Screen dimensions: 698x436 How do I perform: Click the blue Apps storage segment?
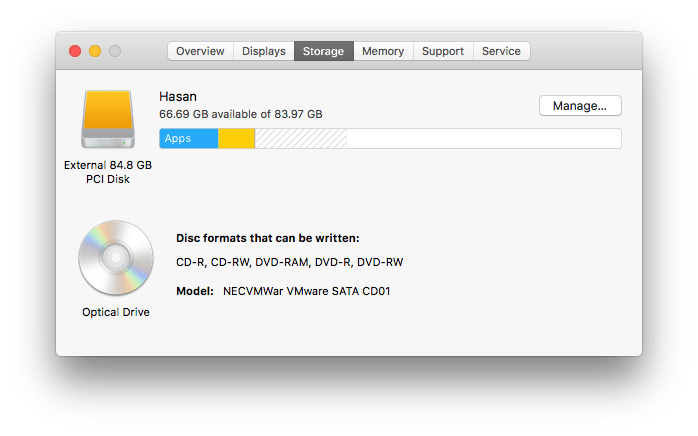click(188, 138)
